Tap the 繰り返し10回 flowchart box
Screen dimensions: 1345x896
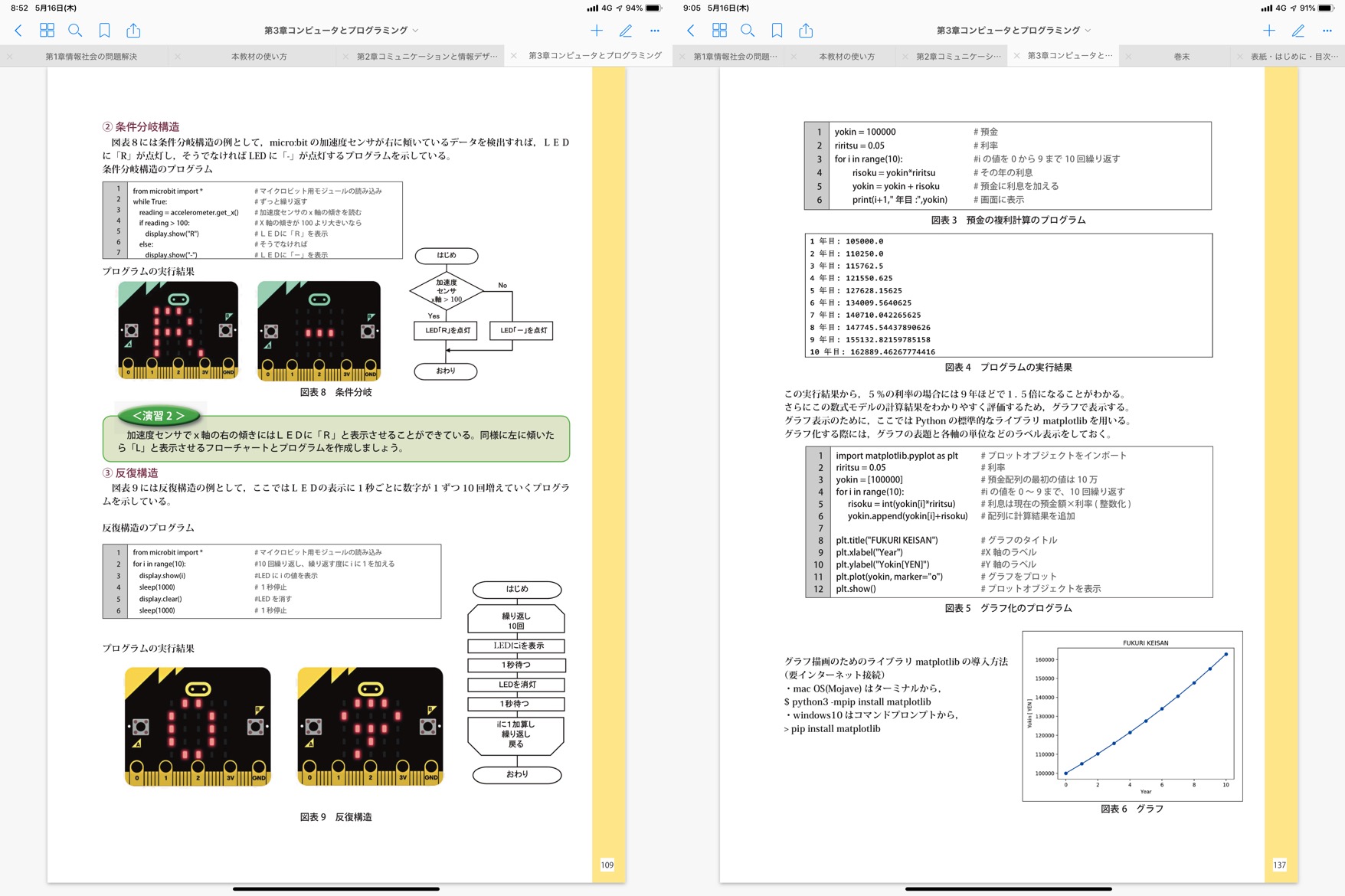click(x=516, y=620)
